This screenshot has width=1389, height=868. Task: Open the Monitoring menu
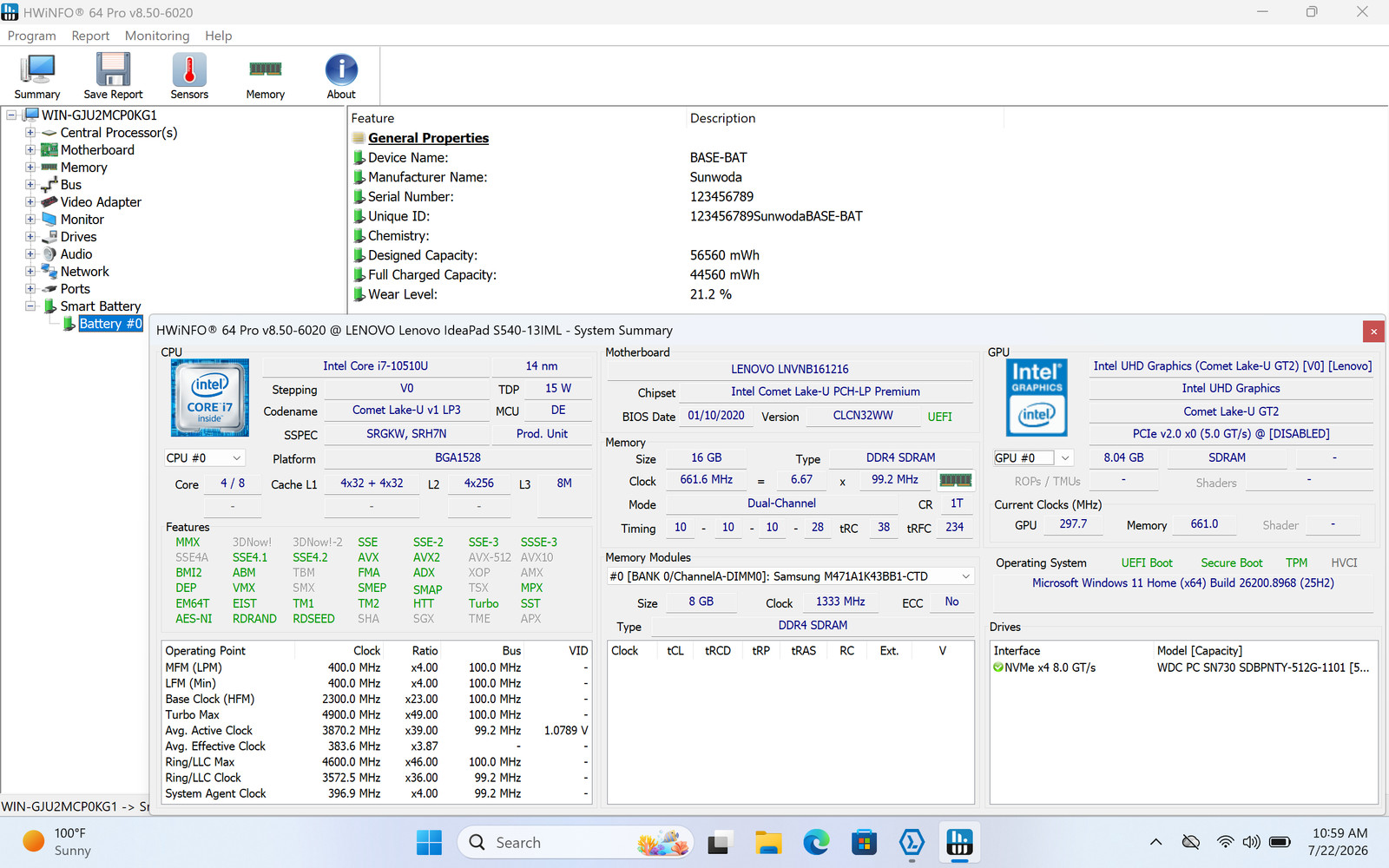click(157, 36)
